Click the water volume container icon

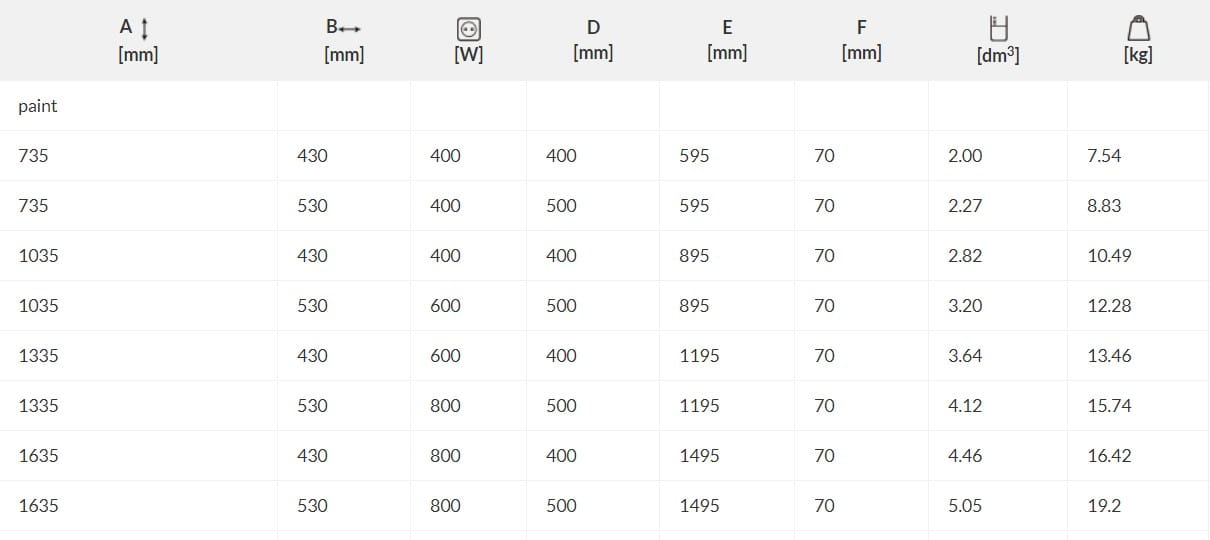(x=997, y=28)
